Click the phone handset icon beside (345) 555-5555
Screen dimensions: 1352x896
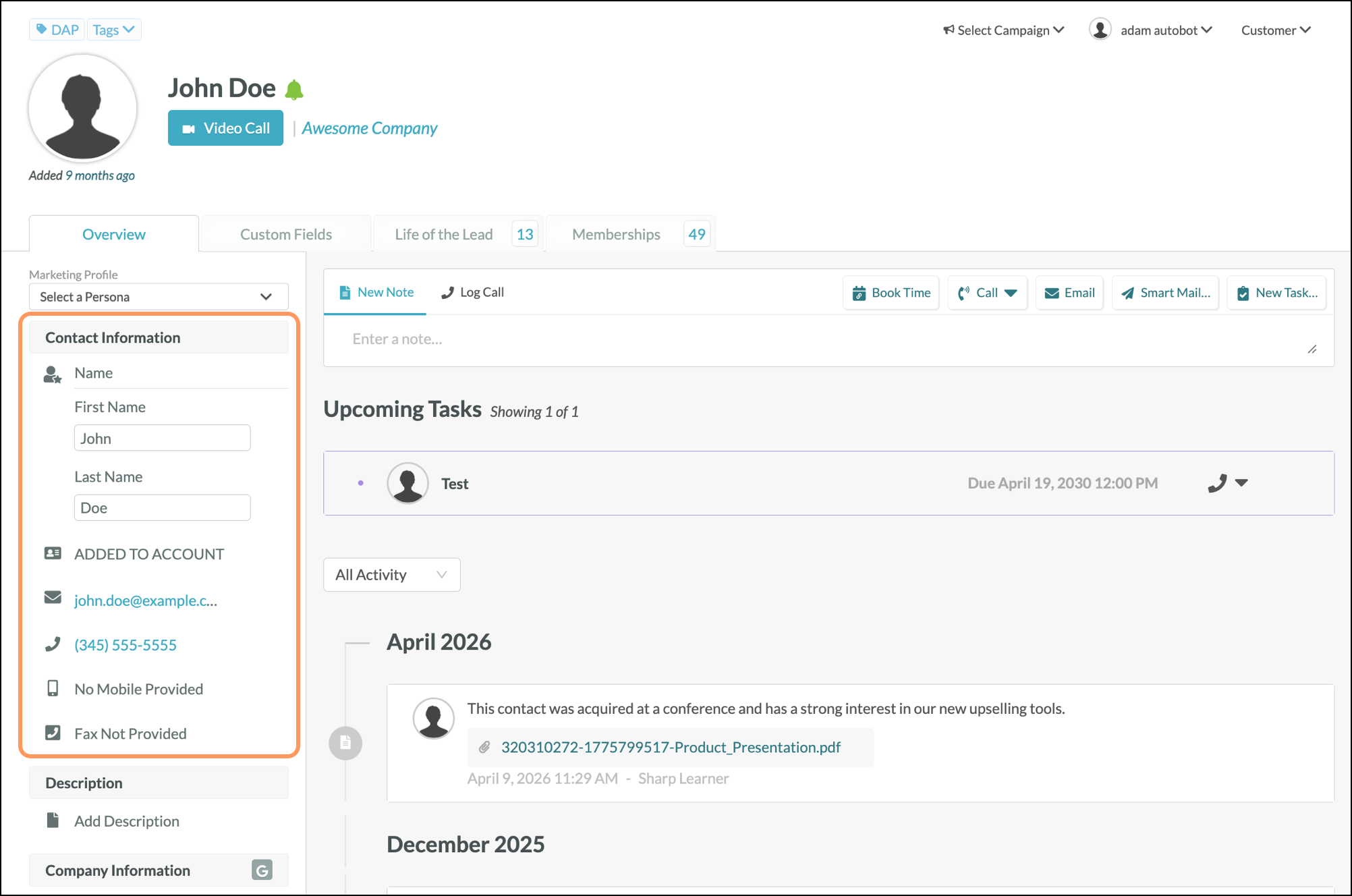(x=53, y=644)
